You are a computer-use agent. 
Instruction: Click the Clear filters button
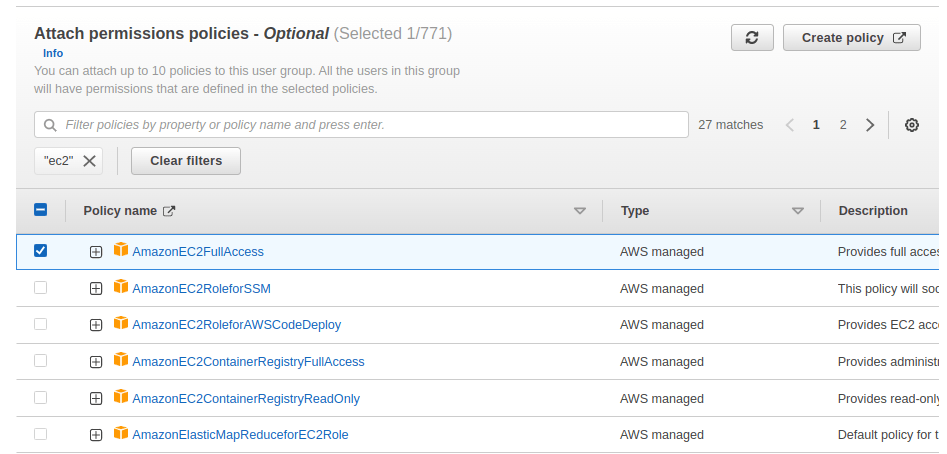click(186, 161)
